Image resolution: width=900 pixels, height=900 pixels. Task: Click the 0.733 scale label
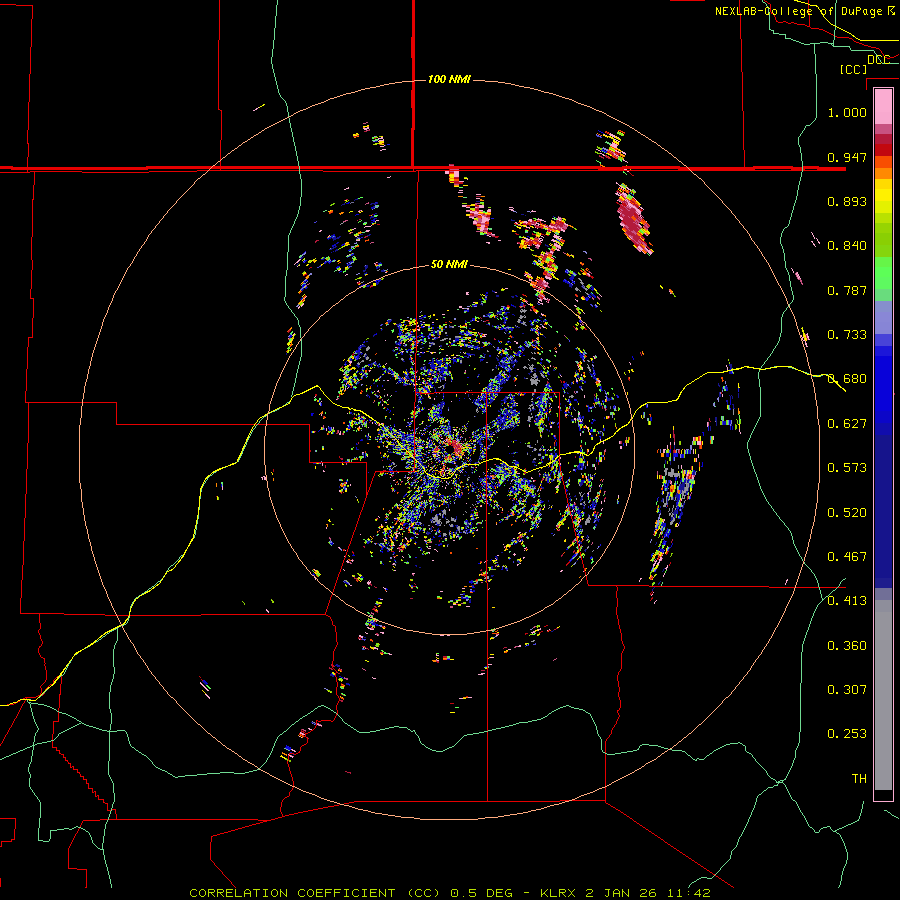tap(847, 335)
